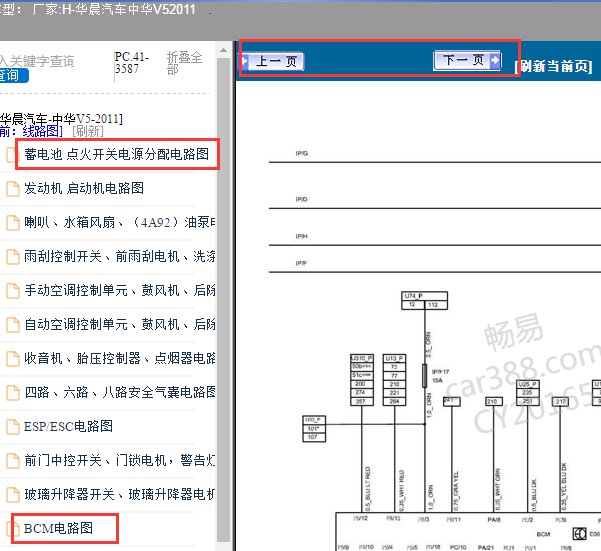Click the sidebar vertical scrollbar track
601x551 pixels.
pyautogui.click(x=223, y=299)
